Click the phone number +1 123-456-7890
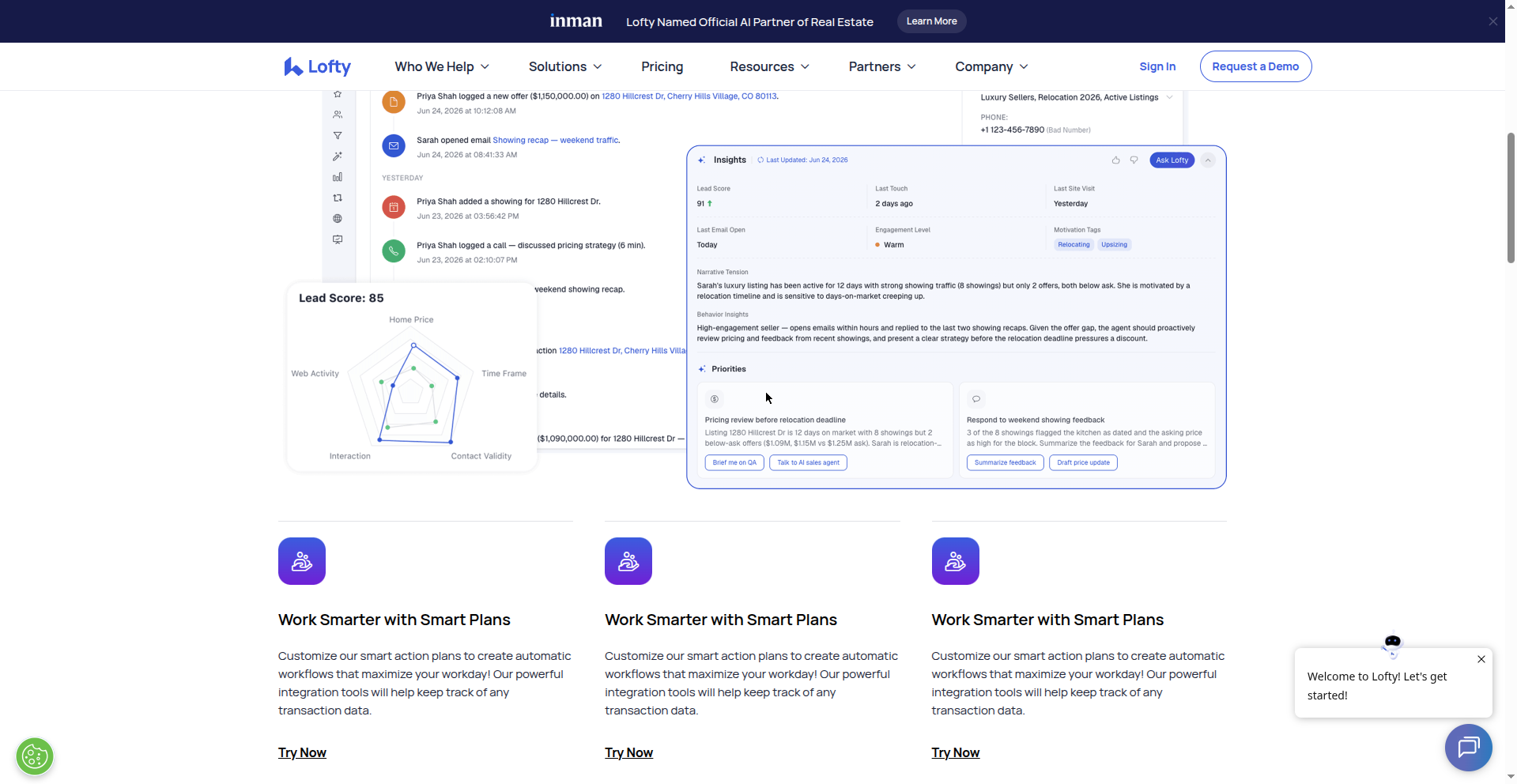The width and height of the screenshot is (1517, 784). coord(1012,130)
